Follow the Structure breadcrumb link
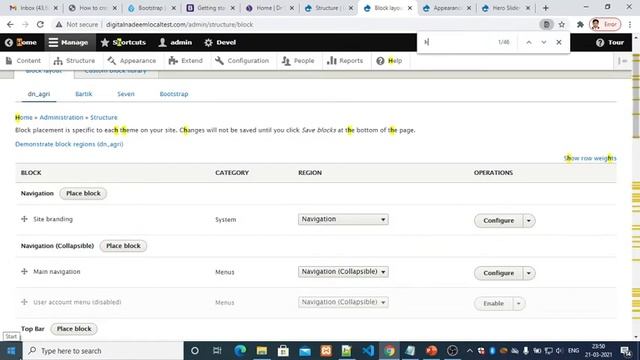 104,117
